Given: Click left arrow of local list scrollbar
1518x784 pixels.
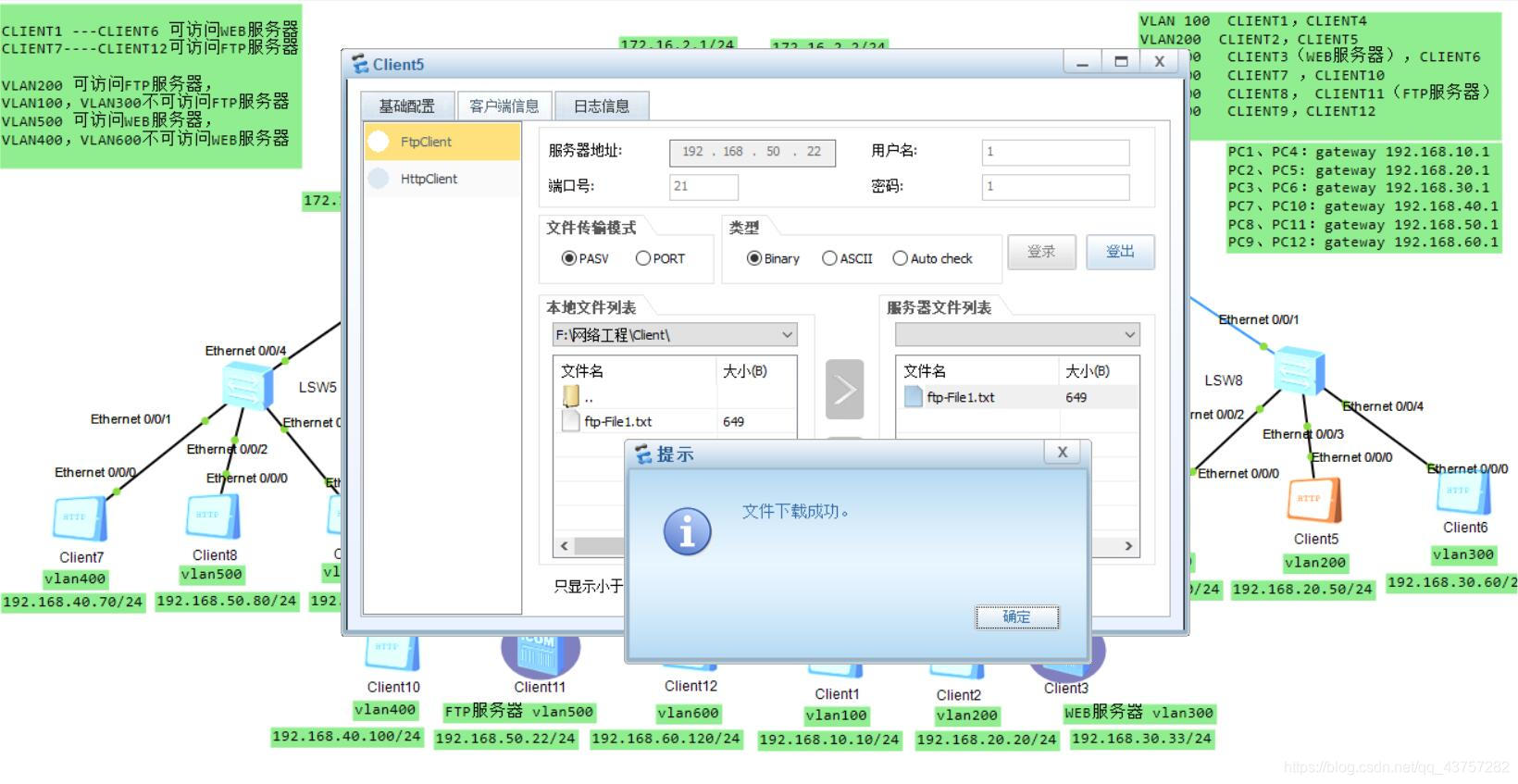Looking at the screenshot, I should [x=565, y=546].
